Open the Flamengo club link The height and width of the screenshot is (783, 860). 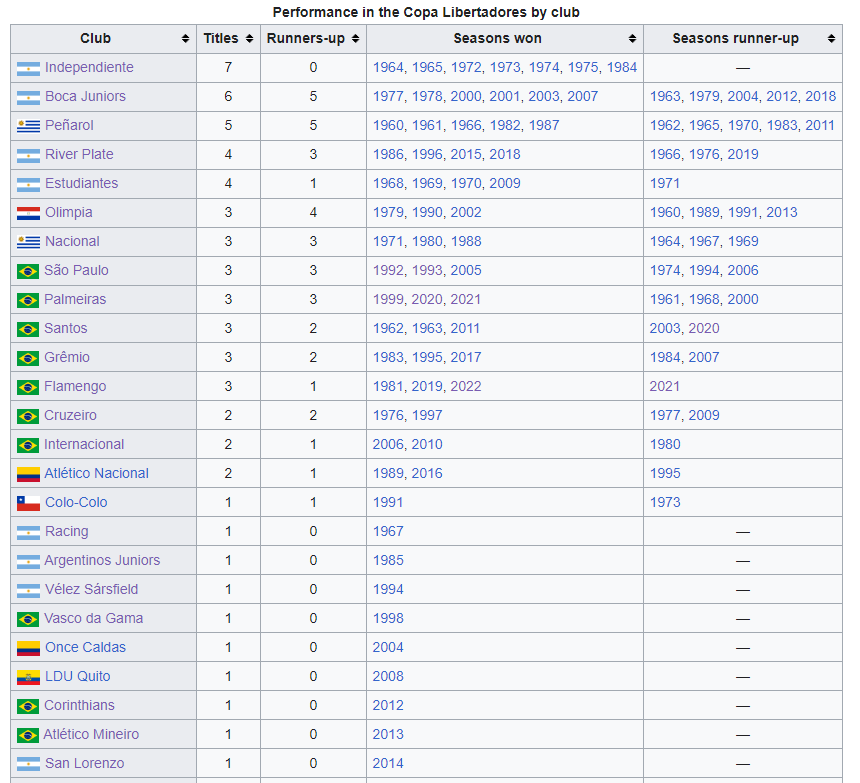pos(75,387)
